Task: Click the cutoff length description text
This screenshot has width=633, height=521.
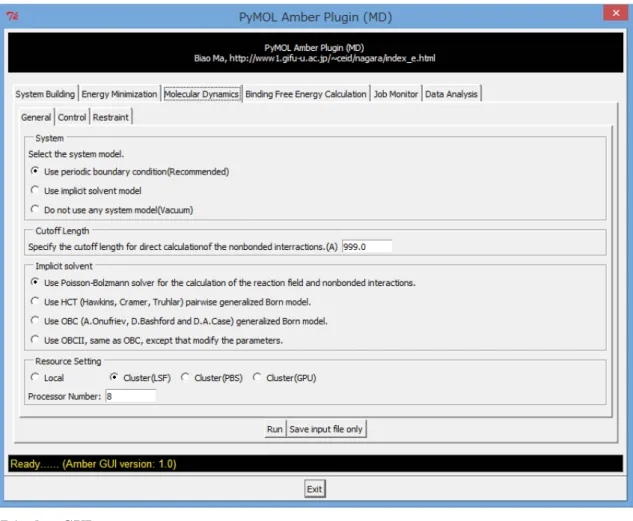Action: [x=182, y=247]
